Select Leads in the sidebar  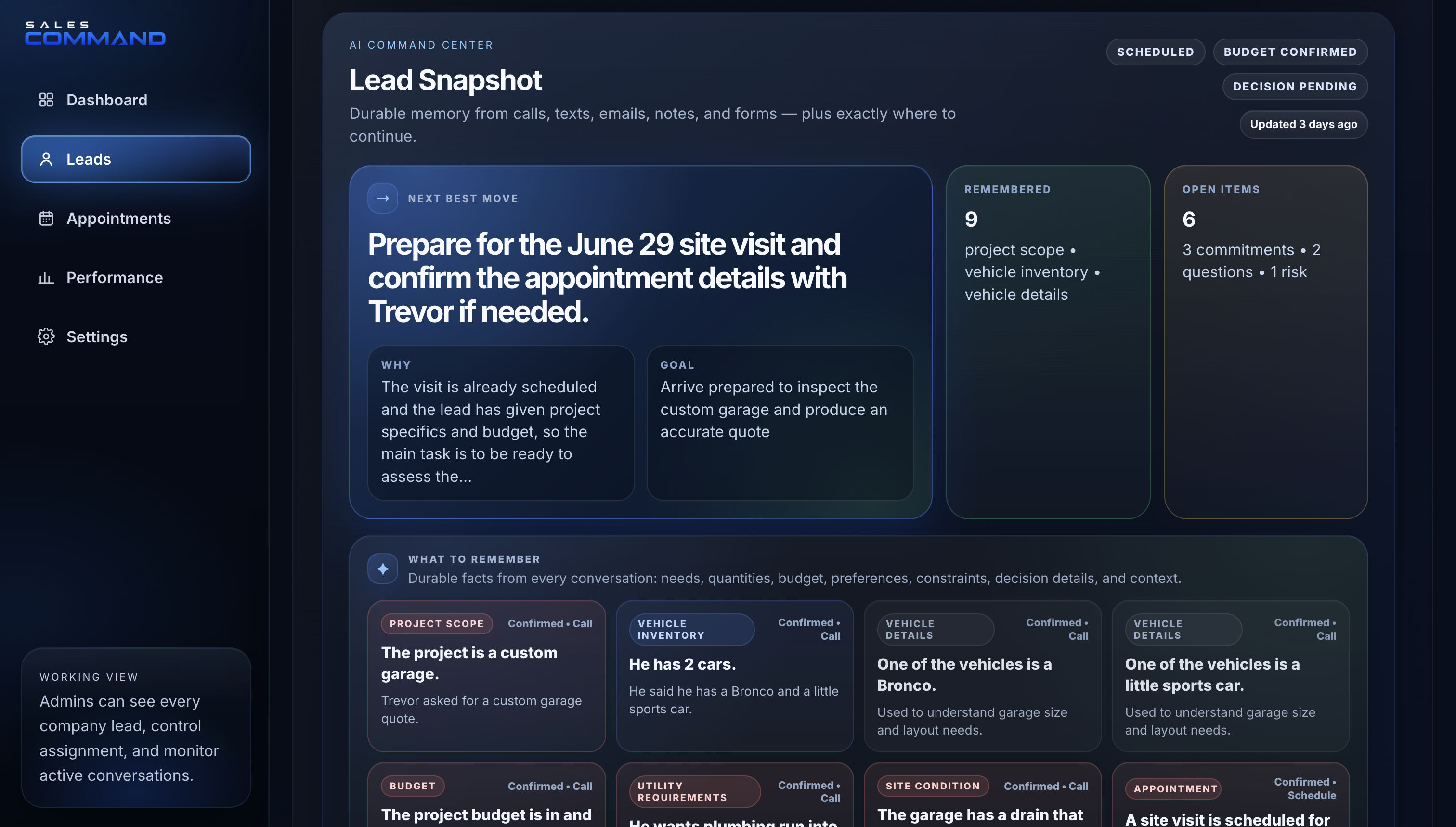136,159
